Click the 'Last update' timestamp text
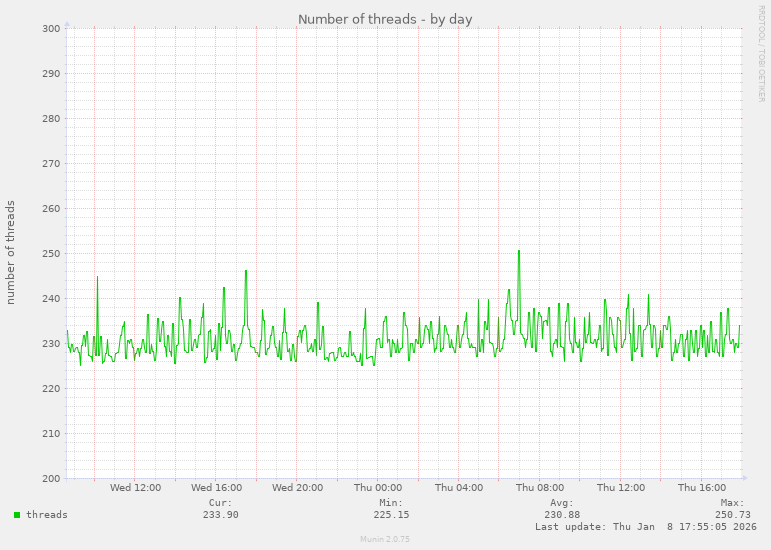This screenshot has width=771, height=550. [646, 526]
